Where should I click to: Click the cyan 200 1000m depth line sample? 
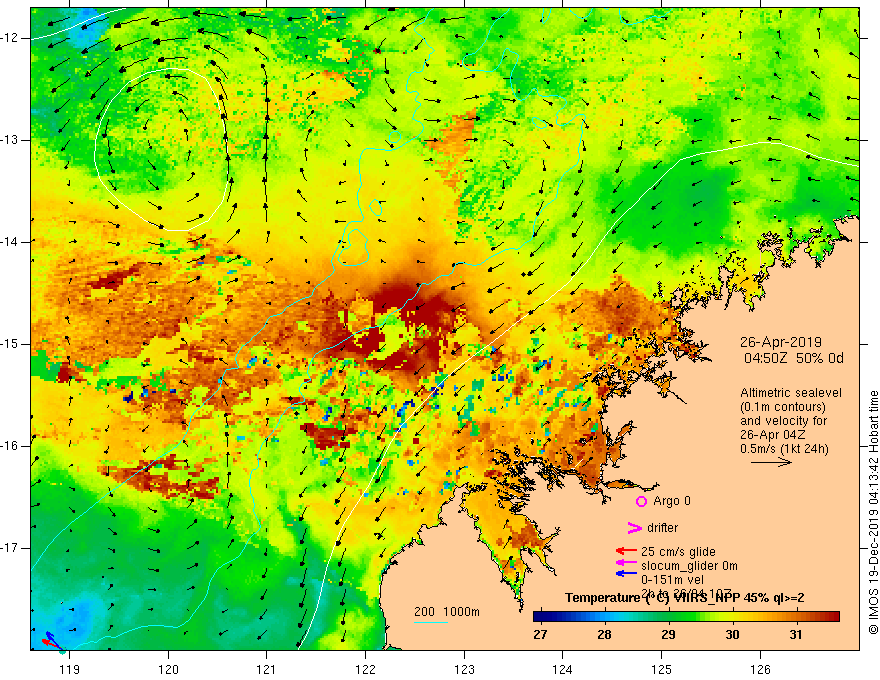[x=430, y=622]
